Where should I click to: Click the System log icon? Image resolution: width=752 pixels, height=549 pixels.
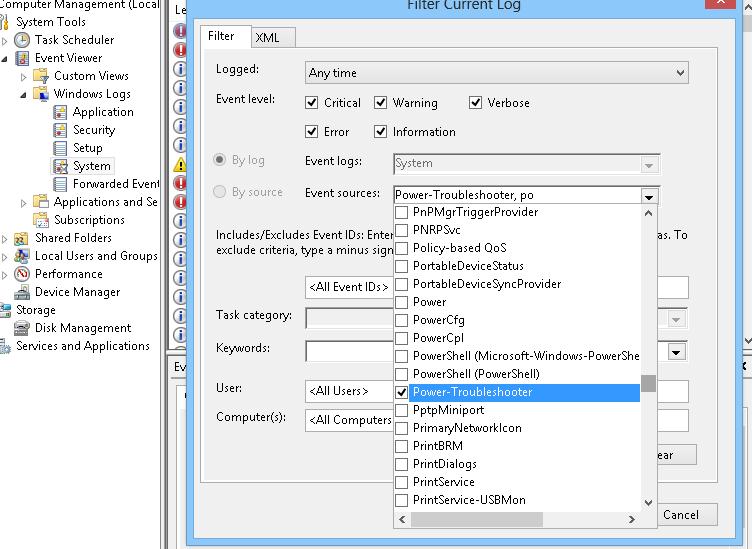(x=60, y=166)
